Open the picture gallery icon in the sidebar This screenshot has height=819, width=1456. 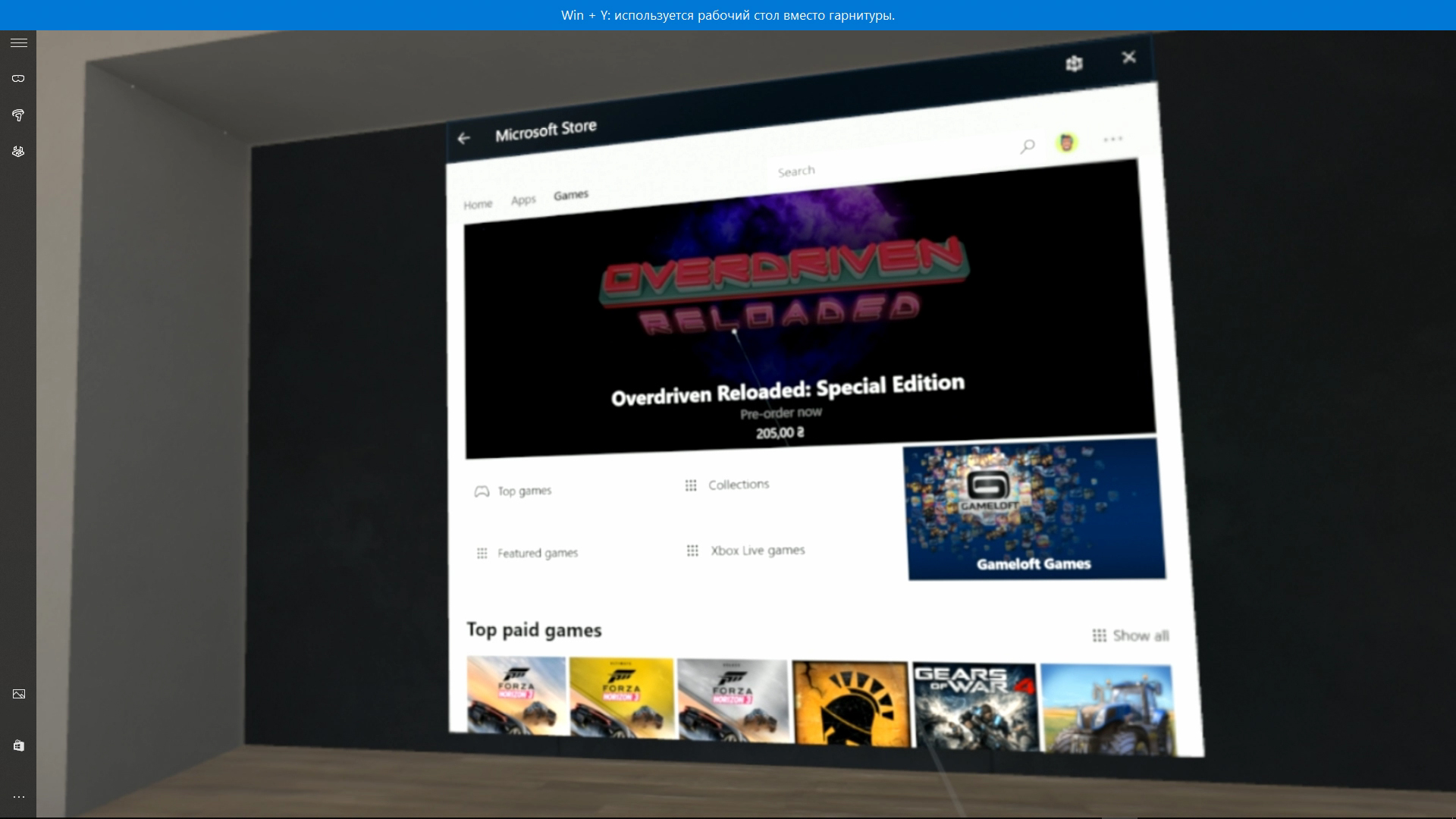[19, 694]
